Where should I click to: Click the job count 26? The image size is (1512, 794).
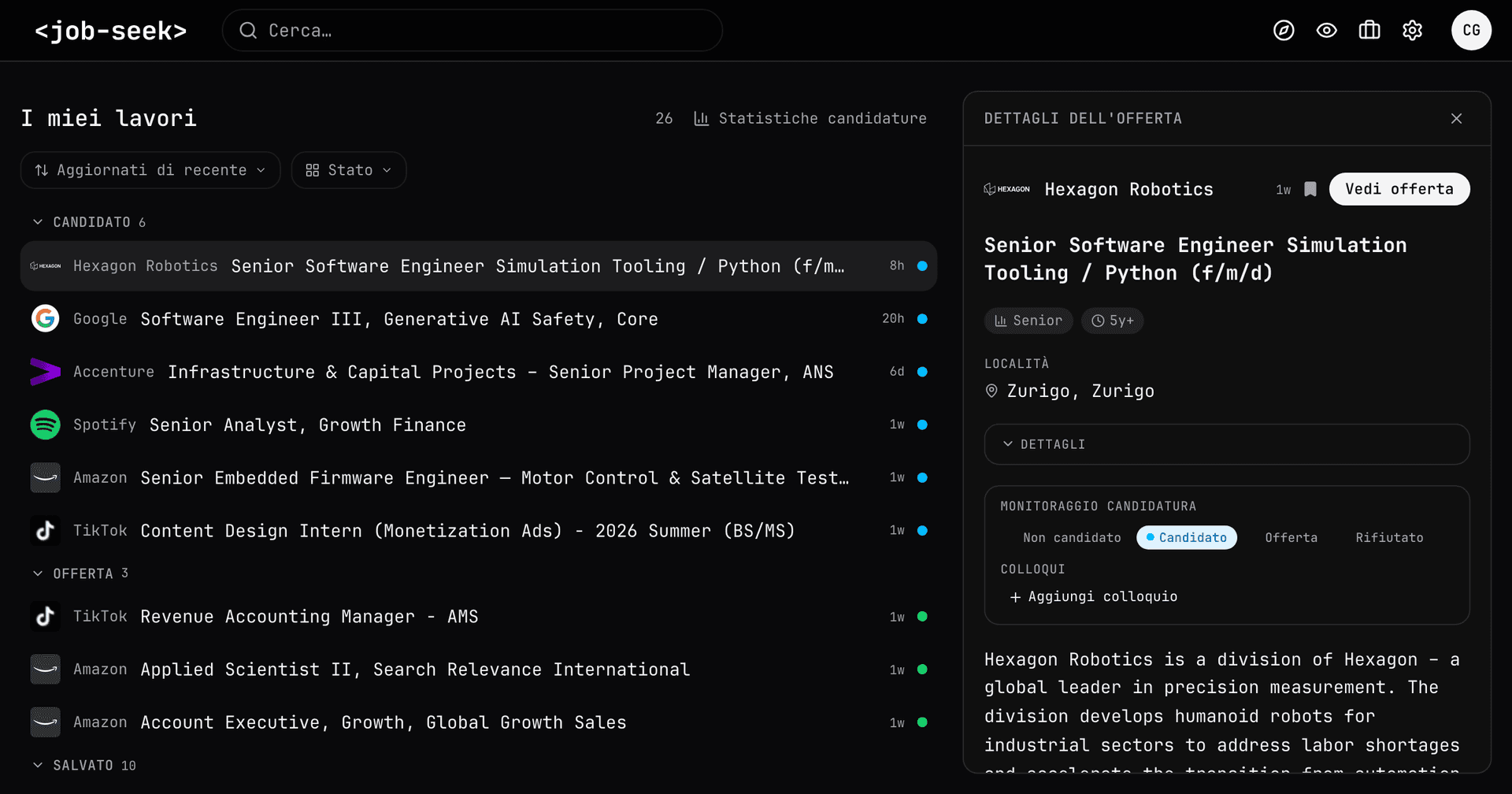pos(664,118)
